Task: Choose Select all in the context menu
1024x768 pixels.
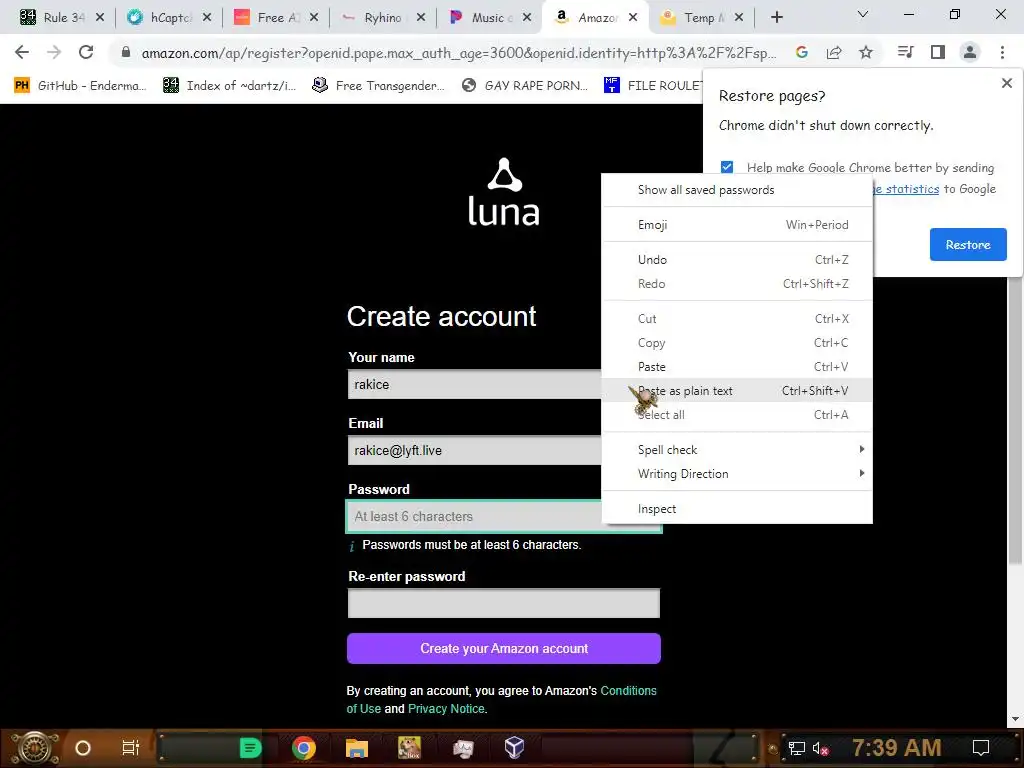Action: [737, 415]
